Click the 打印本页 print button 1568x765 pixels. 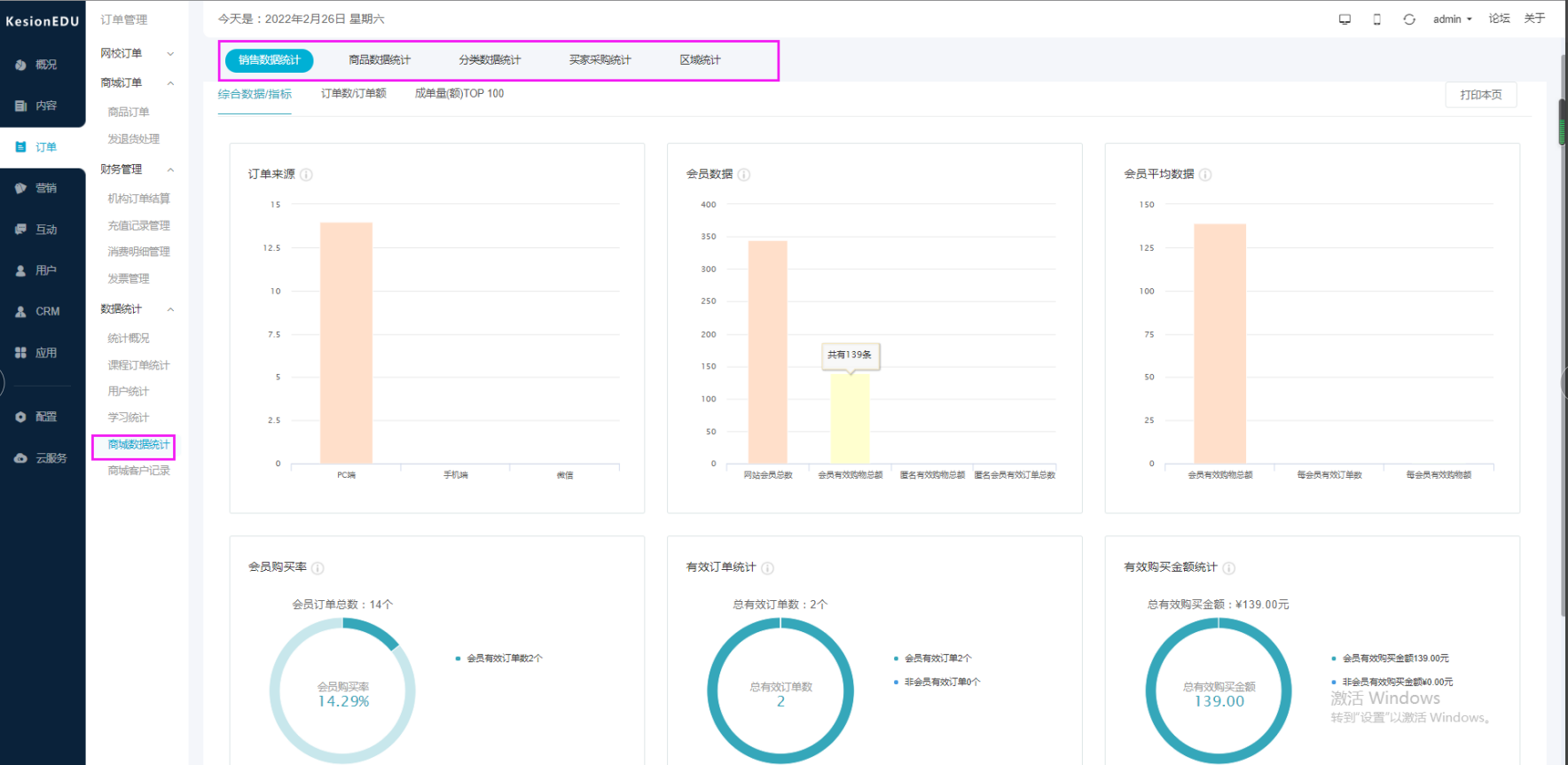point(1481,95)
